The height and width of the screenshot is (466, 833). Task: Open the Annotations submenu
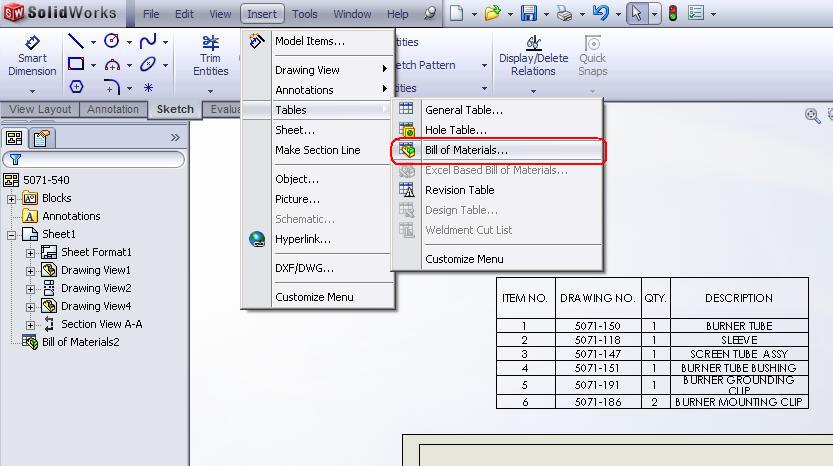point(318,90)
